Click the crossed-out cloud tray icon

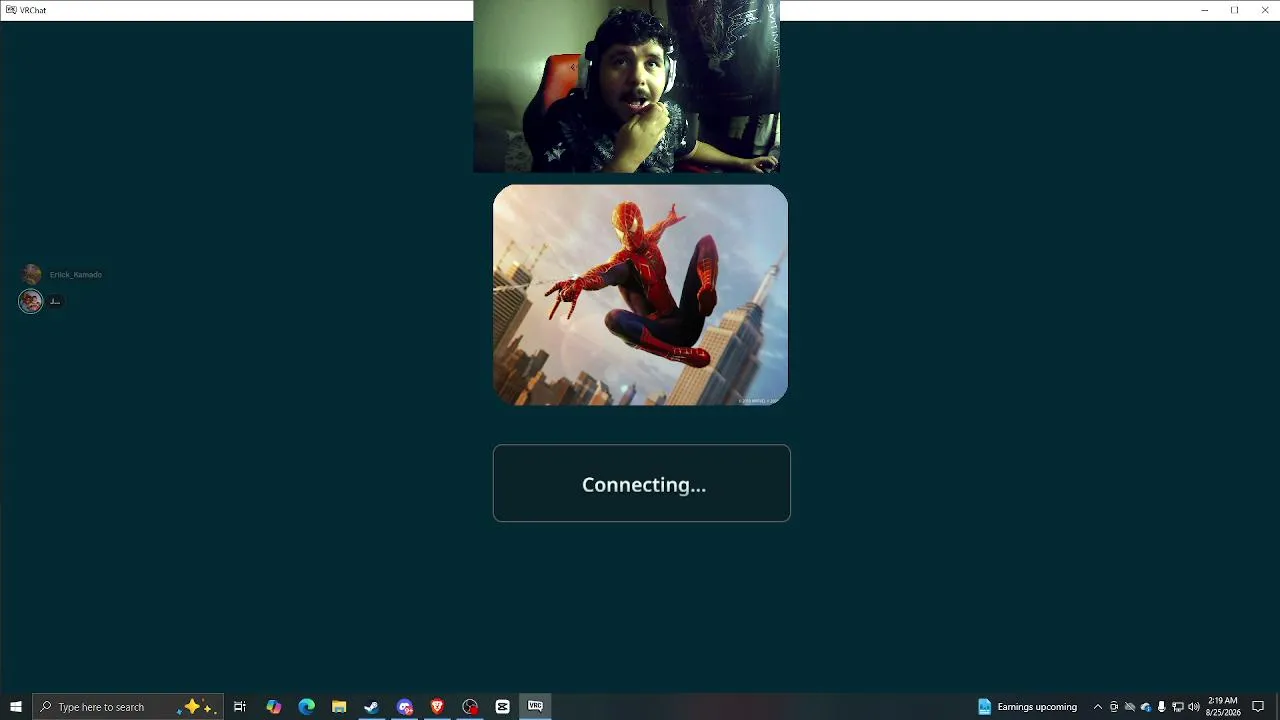pyautogui.click(x=1129, y=707)
